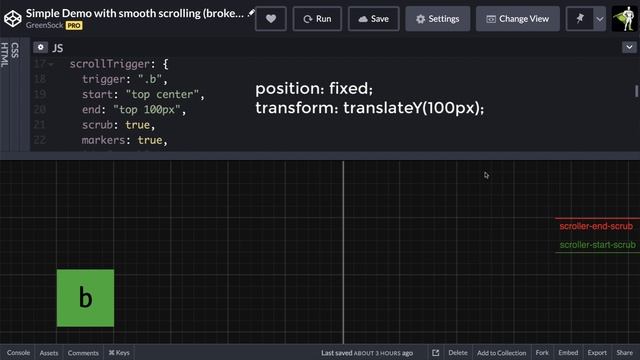This screenshot has height=360, width=640.
Task: Add pen to Collection
Action: (x=502, y=353)
